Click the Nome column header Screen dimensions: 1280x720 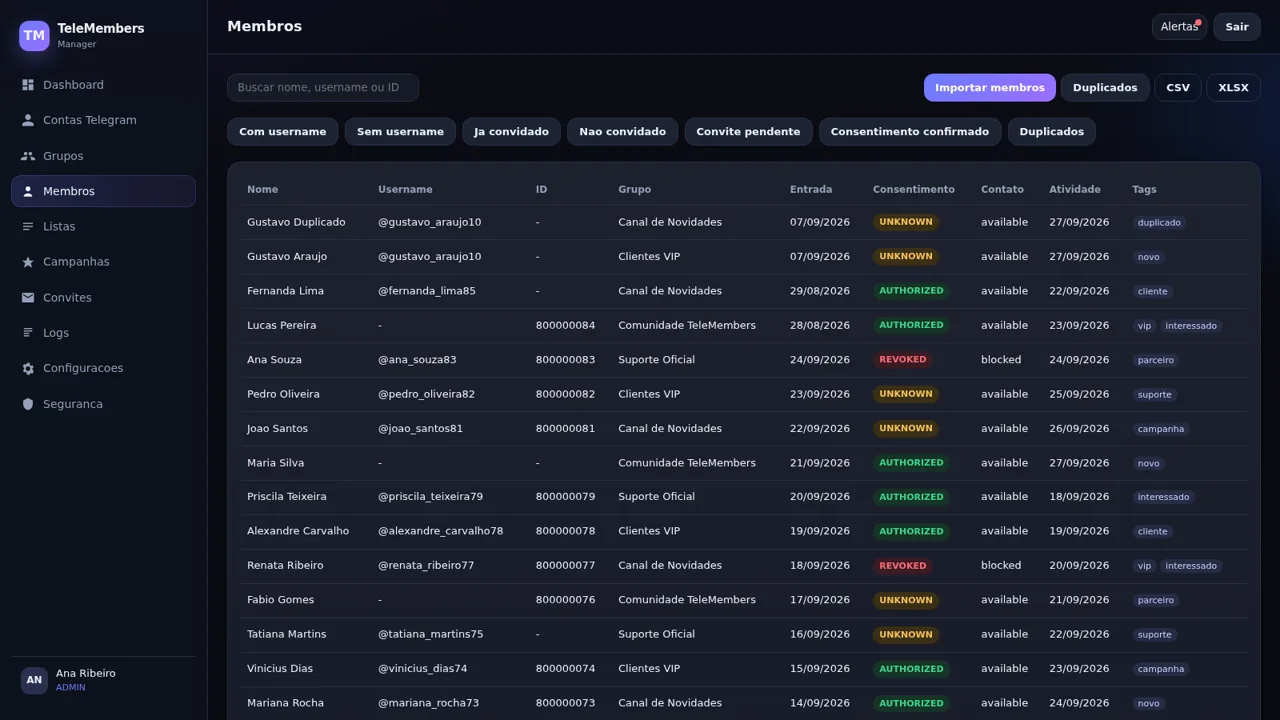(263, 190)
